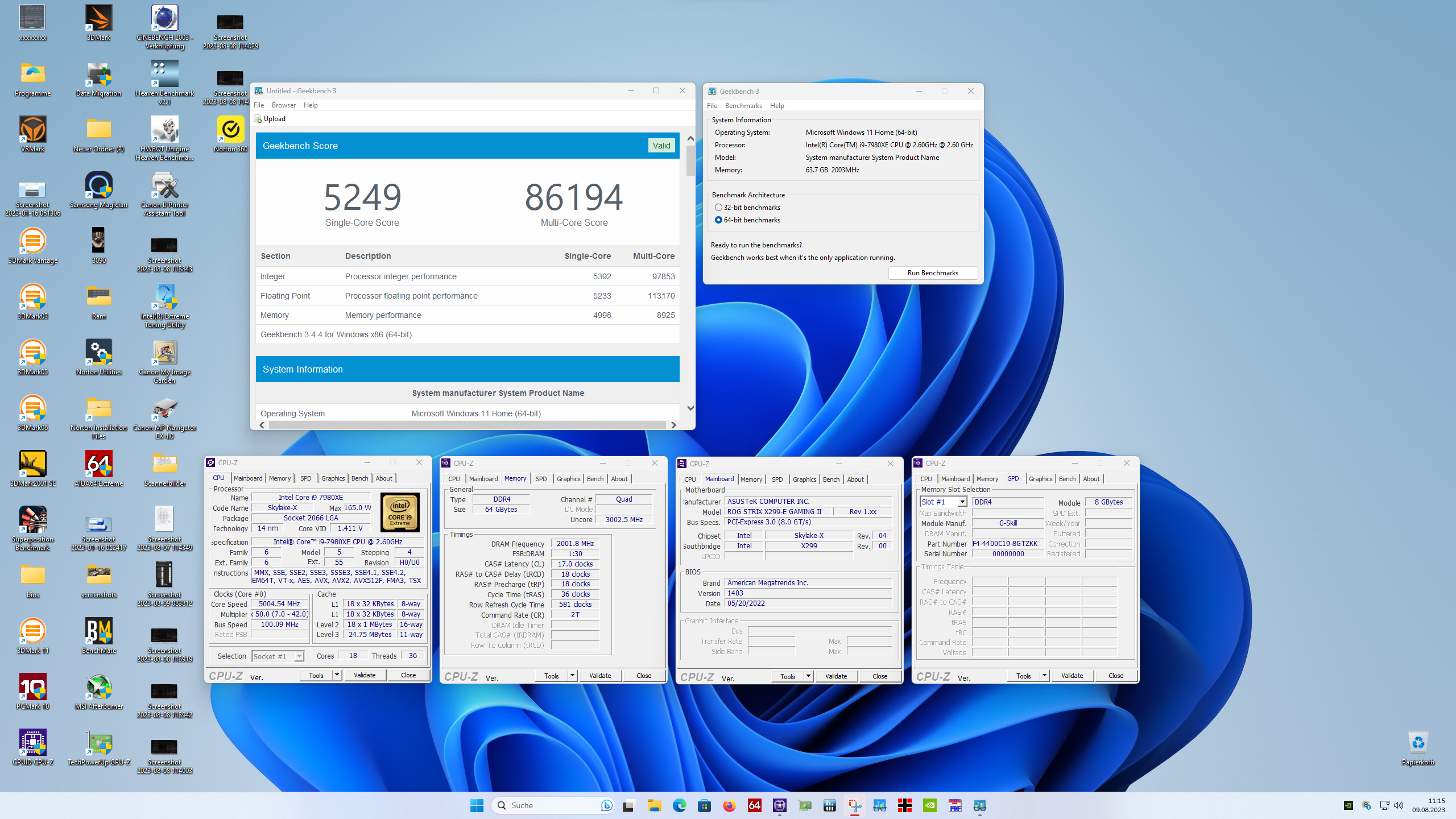Select Heaven Benchmark v2.1 desktop icon
Viewport: 1456px width, 819px height.
(x=164, y=82)
